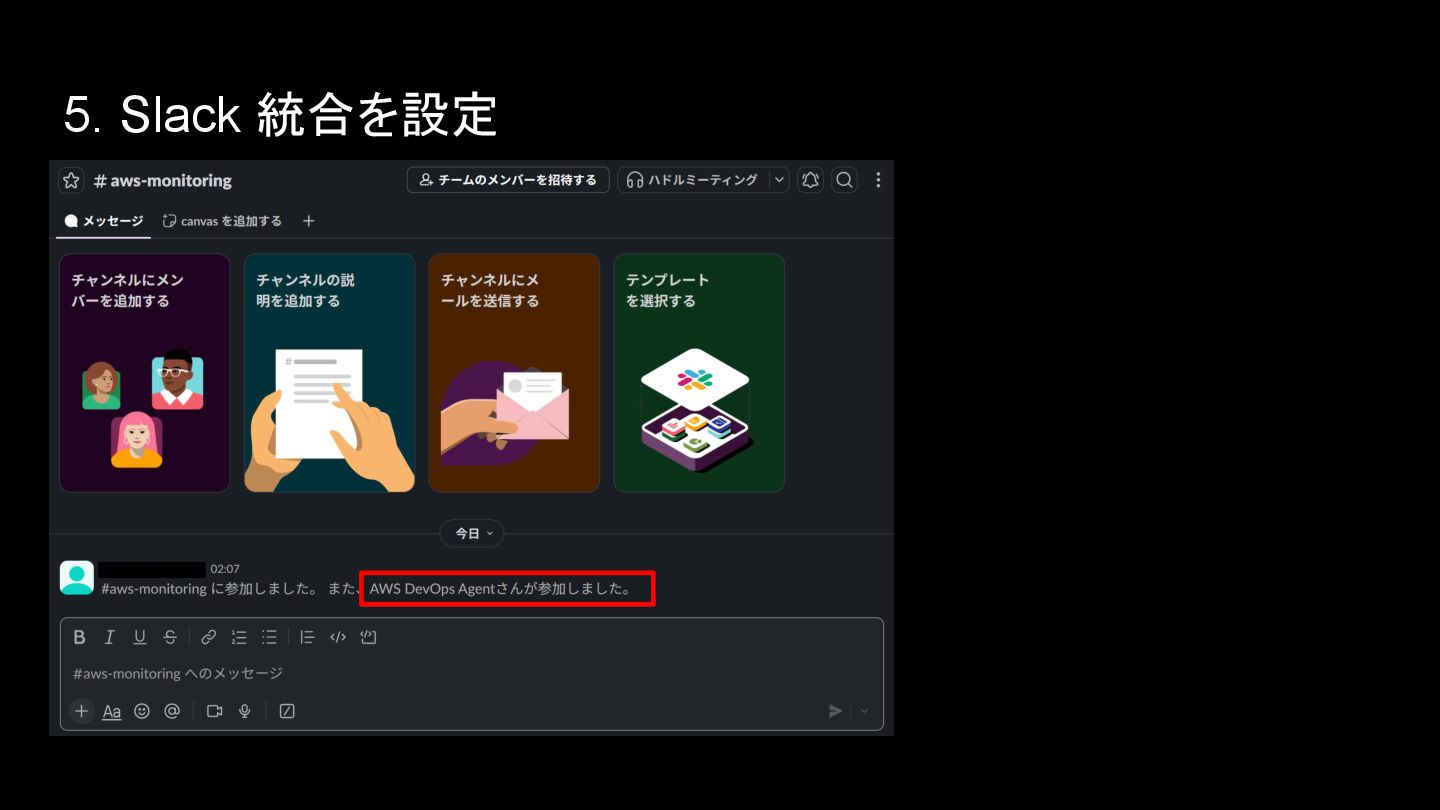
Task: Search in the channel with magnifier icon
Action: (x=845, y=180)
